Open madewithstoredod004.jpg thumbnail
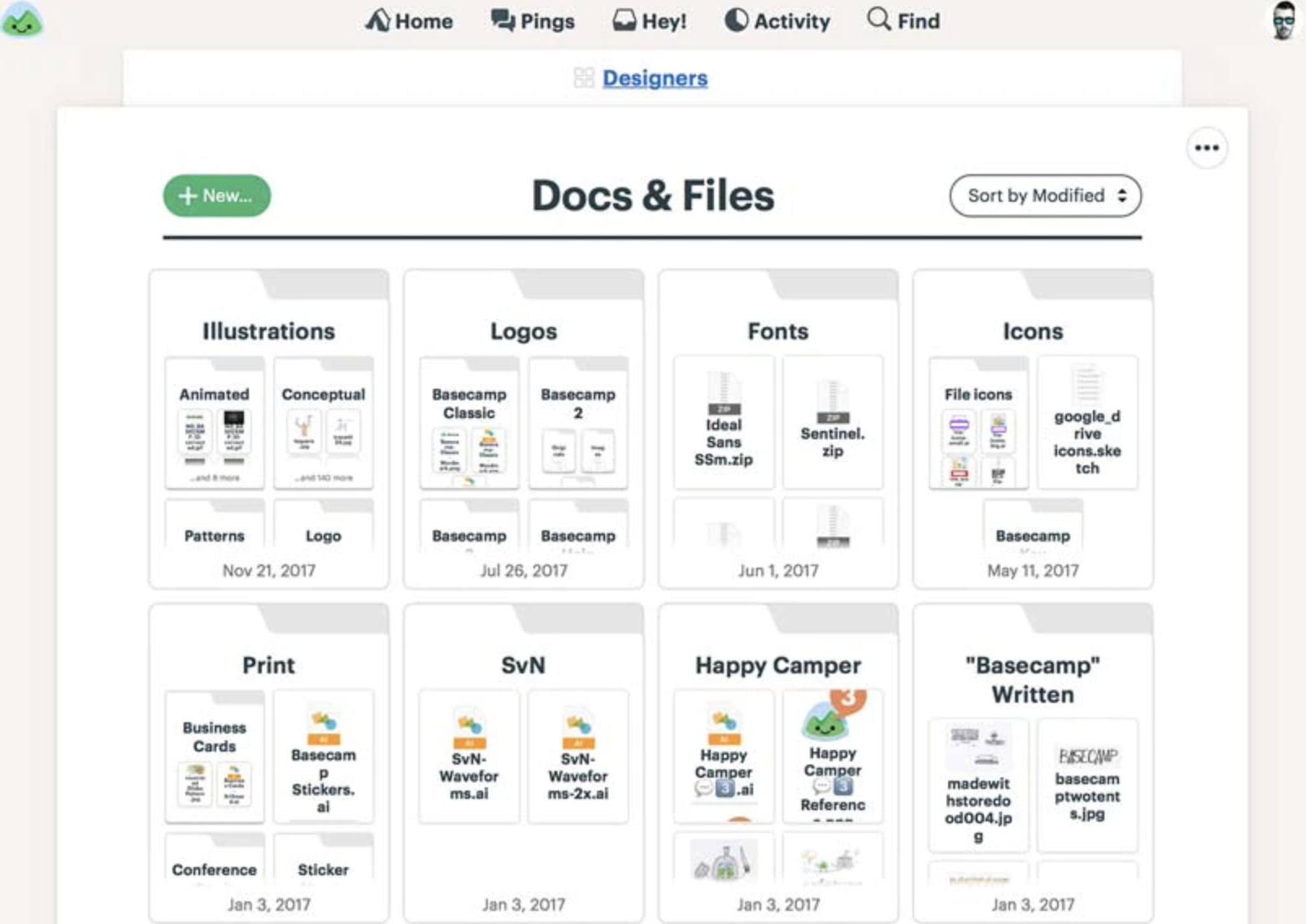The width and height of the screenshot is (1306, 924). click(x=979, y=785)
